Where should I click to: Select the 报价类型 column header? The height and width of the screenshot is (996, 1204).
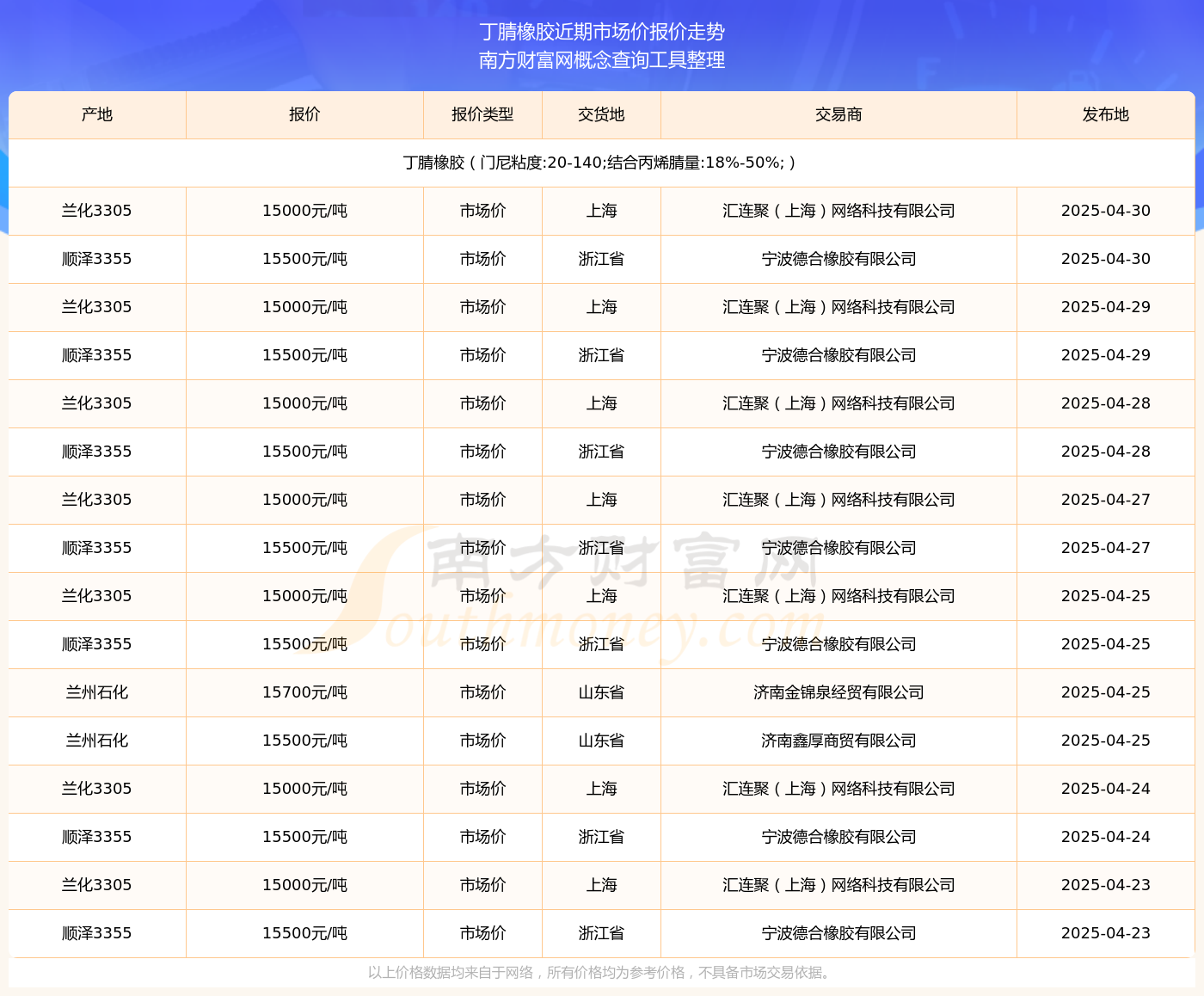tap(482, 114)
